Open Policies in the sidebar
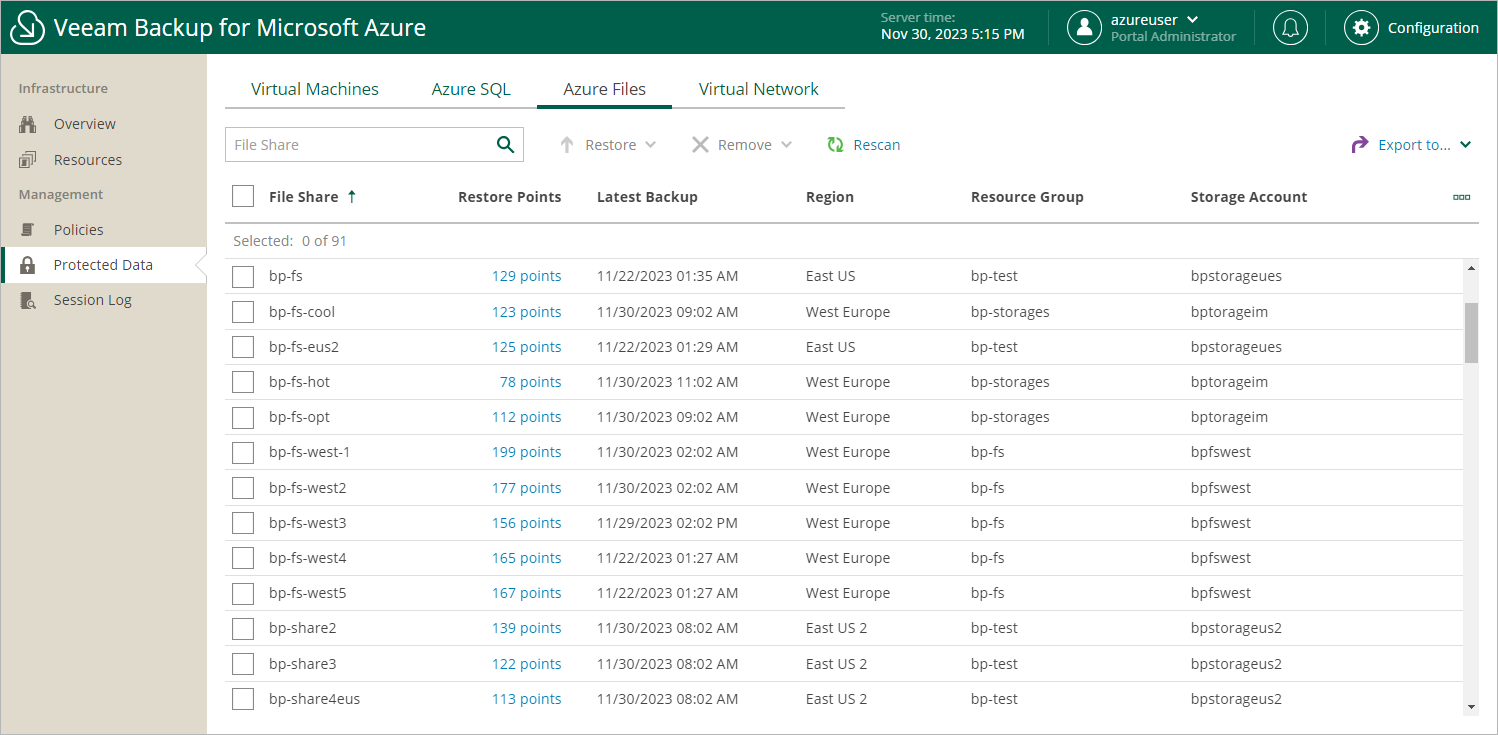Screen dimensions: 1498x735 79,230
